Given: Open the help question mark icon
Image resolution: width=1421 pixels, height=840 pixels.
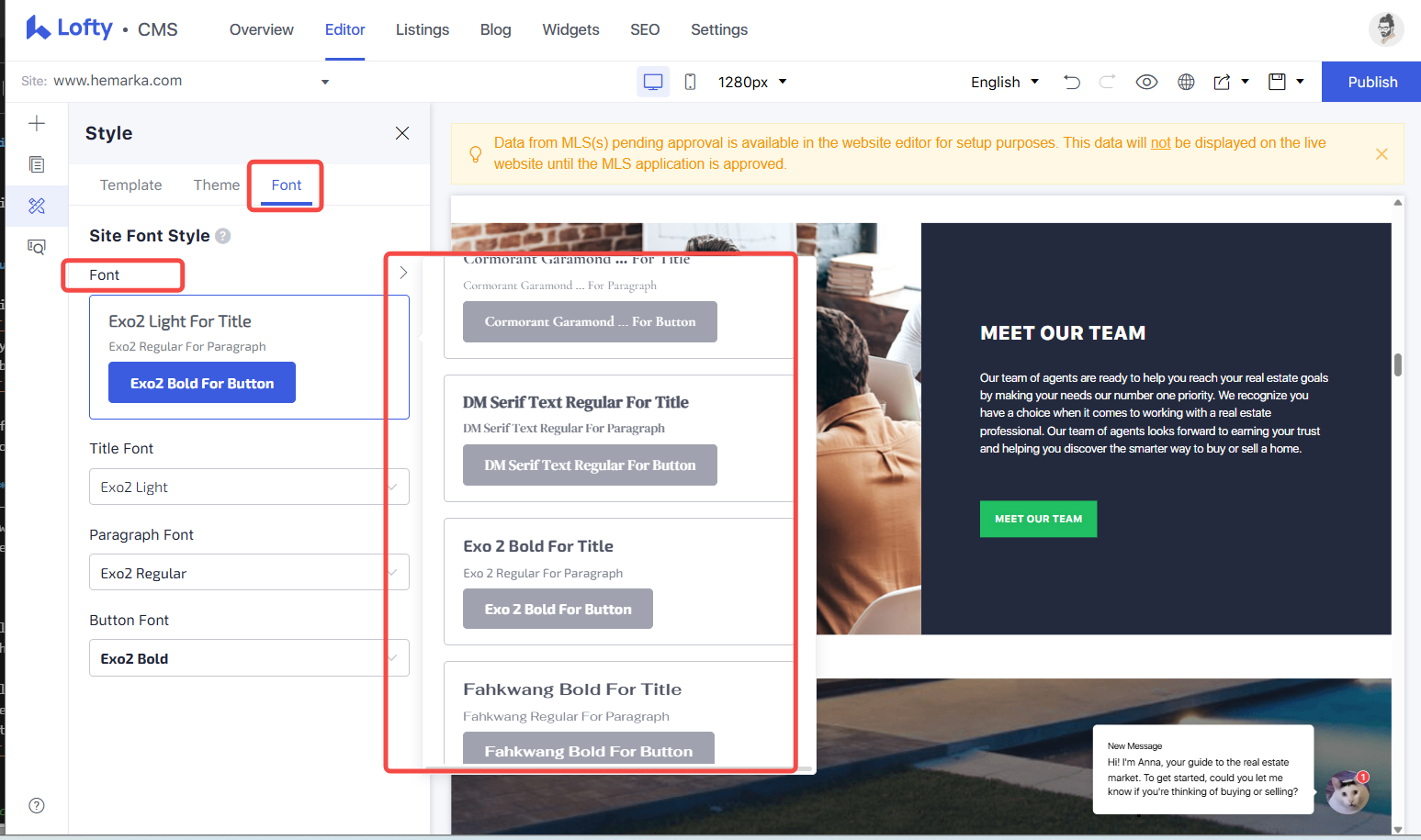Looking at the screenshot, I should [37, 805].
